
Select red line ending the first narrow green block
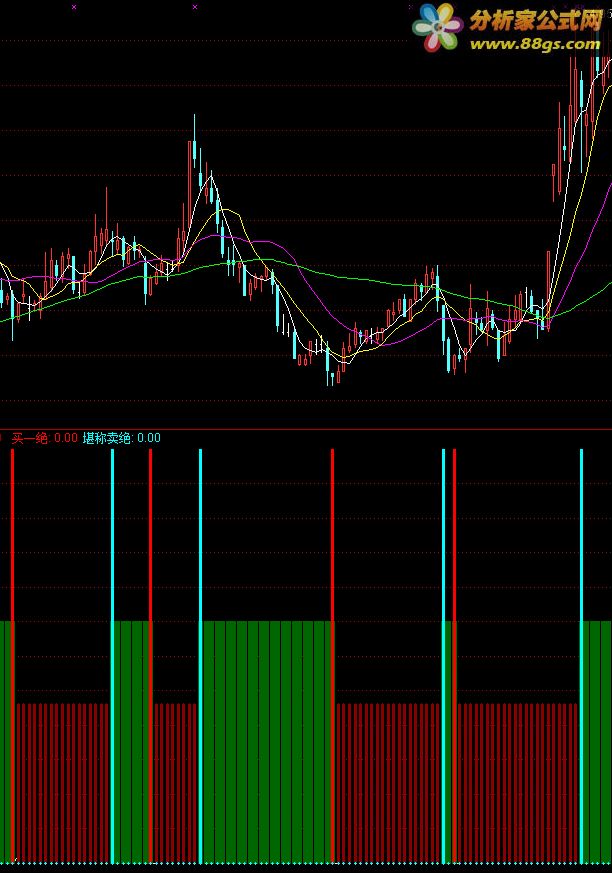(150, 656)
